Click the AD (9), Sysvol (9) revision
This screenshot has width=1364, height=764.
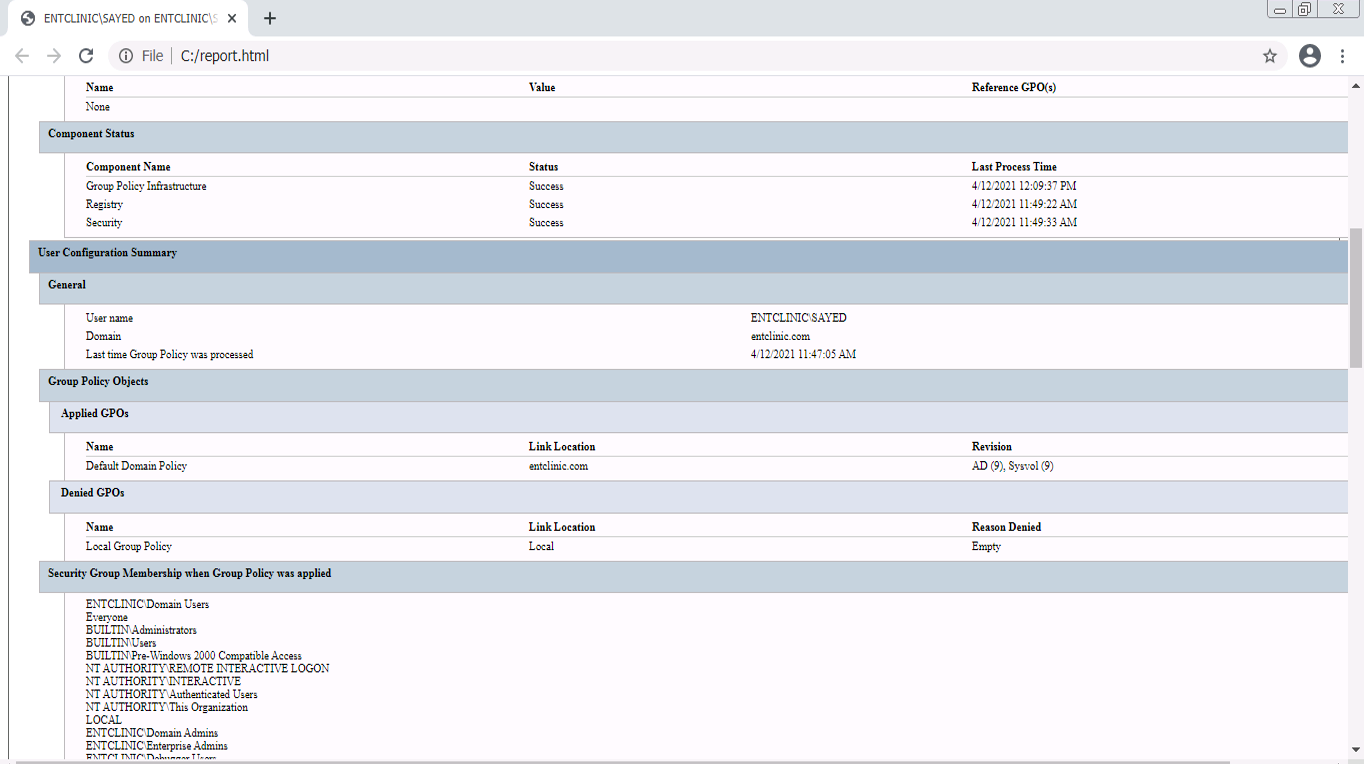pos(1012,466)
